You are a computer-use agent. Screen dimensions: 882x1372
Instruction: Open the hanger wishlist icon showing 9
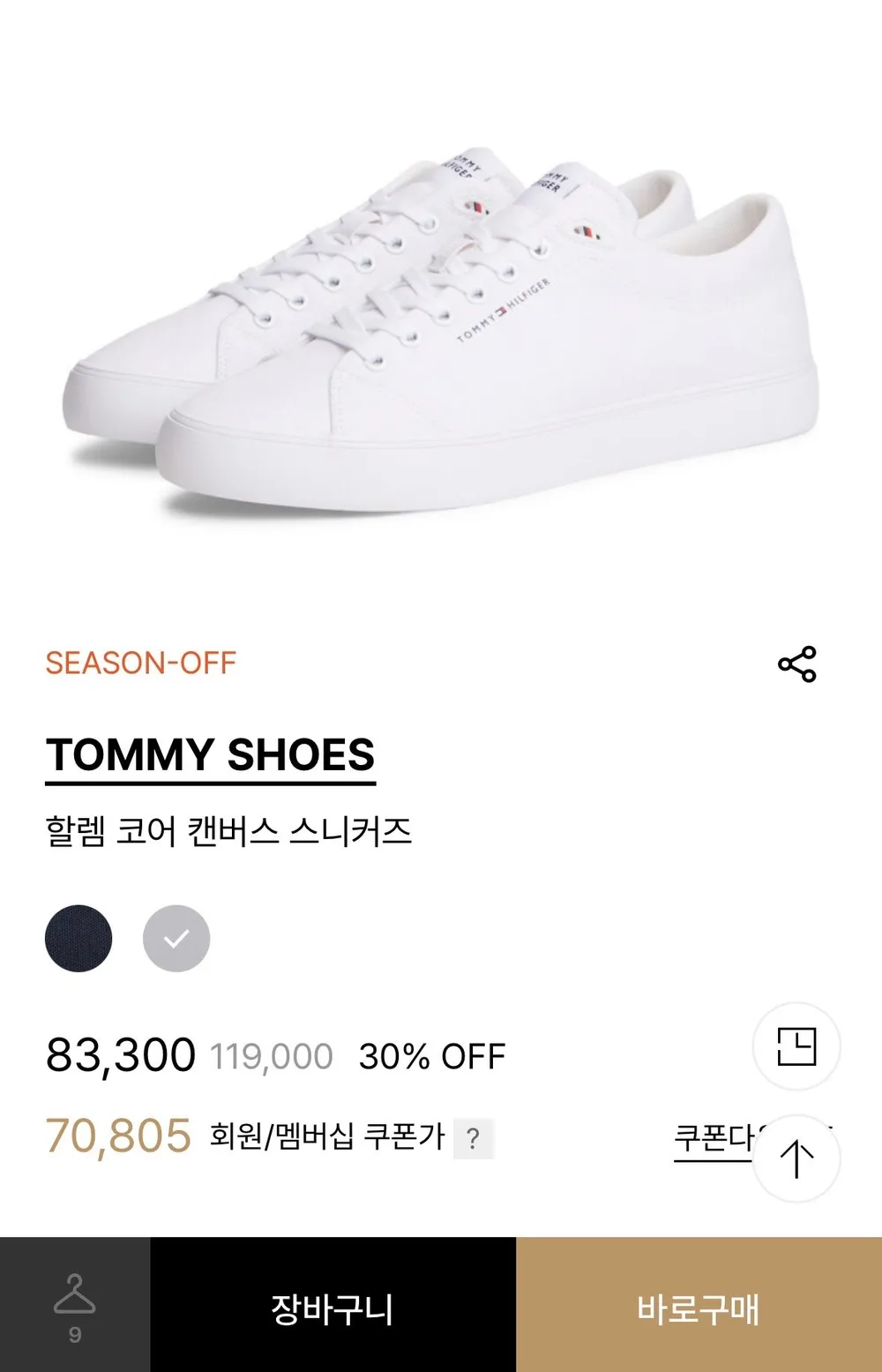click(75, 1304)
